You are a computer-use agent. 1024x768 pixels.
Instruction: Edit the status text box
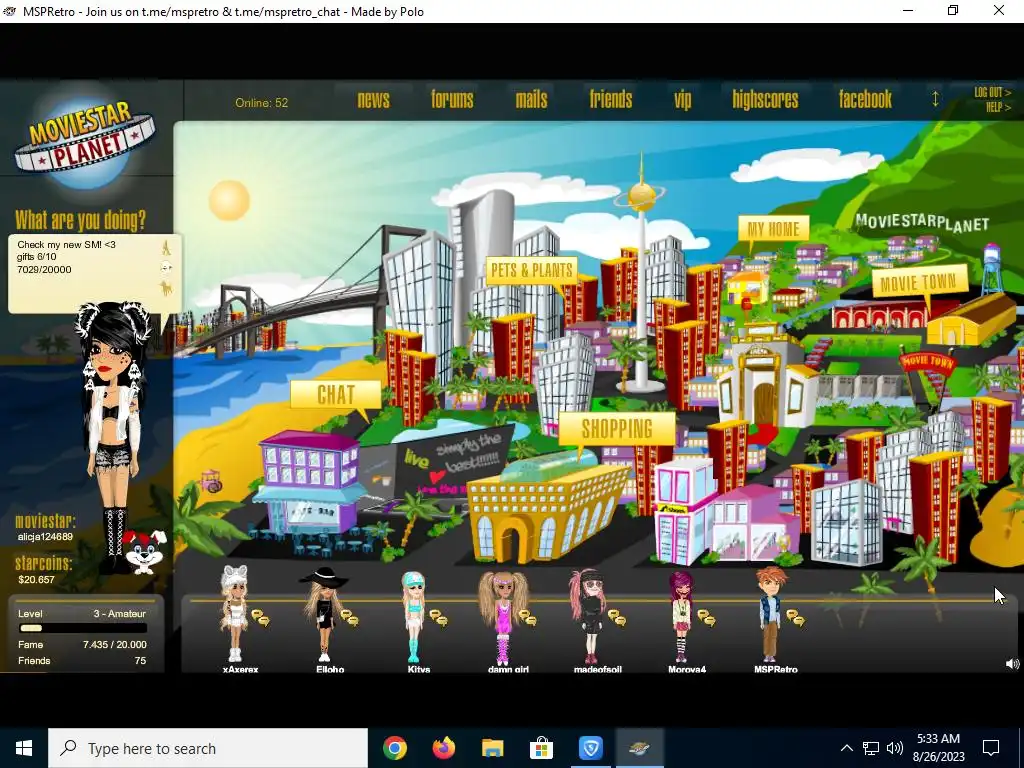(84, 273)
